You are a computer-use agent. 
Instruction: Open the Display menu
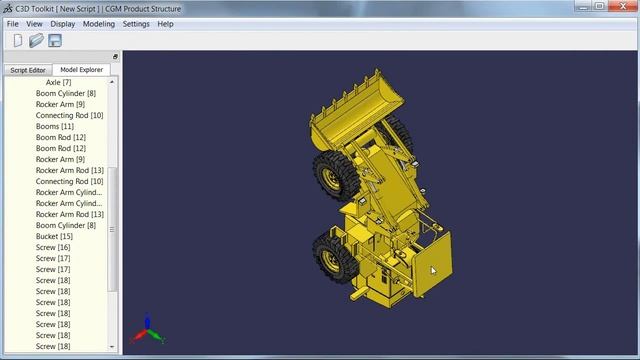(x=62, y=24)
